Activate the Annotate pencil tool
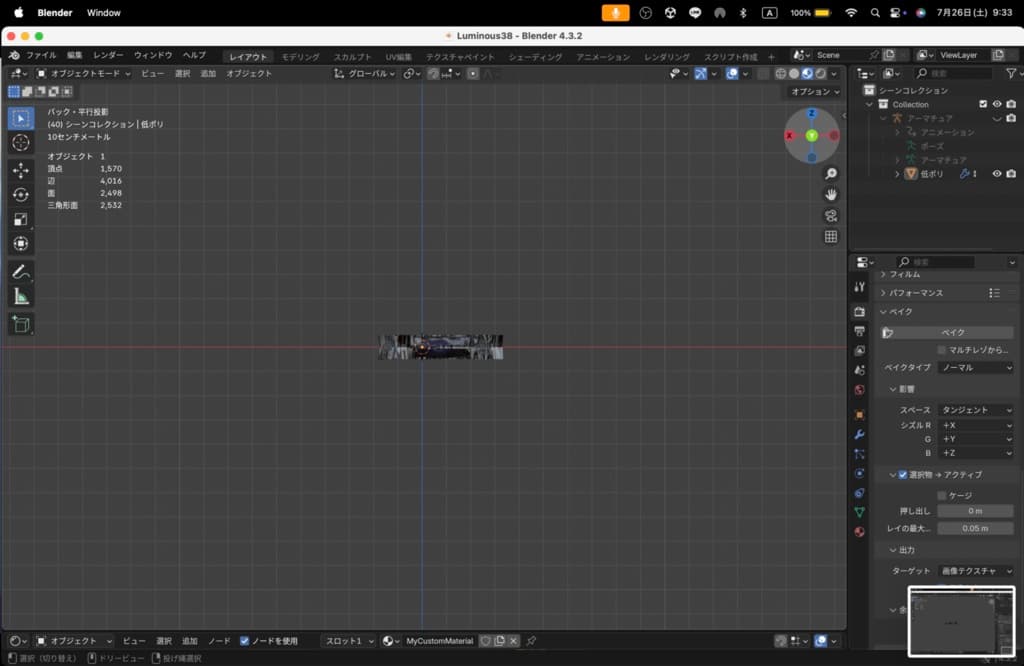 [21, 272]
